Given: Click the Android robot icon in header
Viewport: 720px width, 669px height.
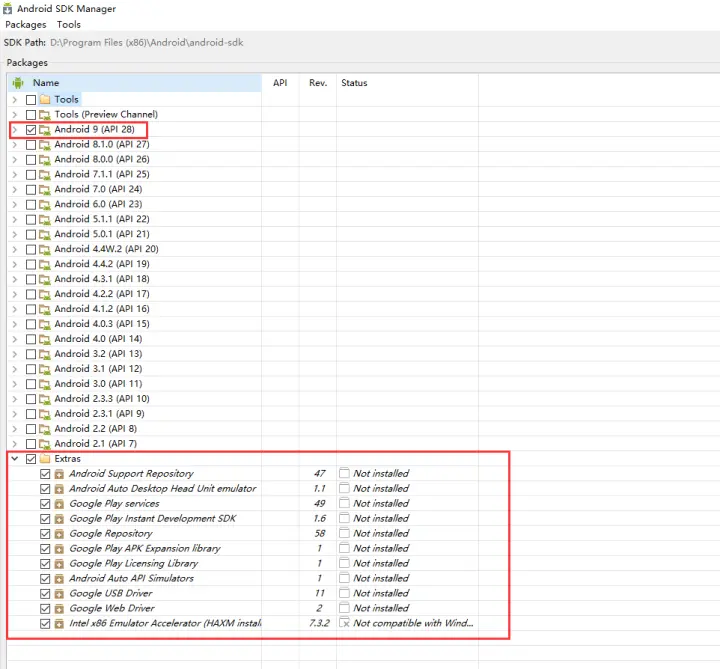Looking at the screenshot, I should 18,83.
